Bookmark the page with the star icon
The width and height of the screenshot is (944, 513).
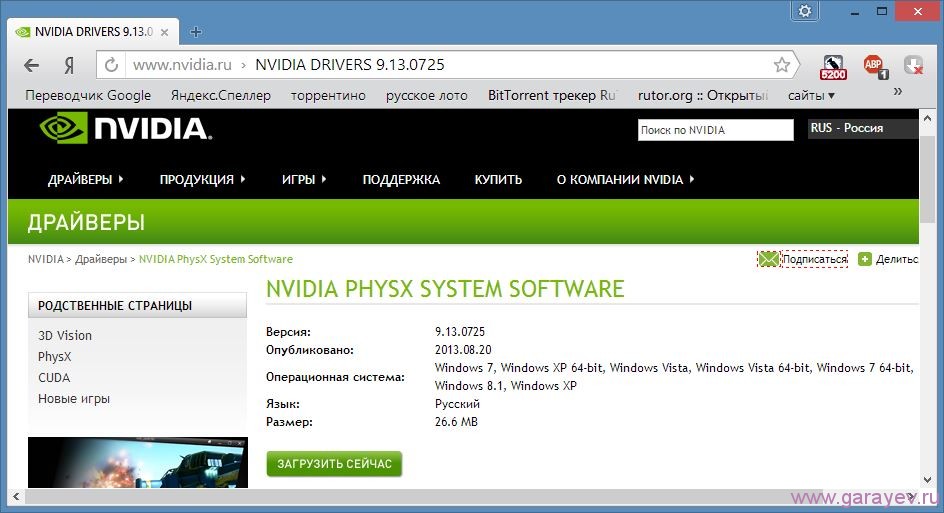point(781,64)
